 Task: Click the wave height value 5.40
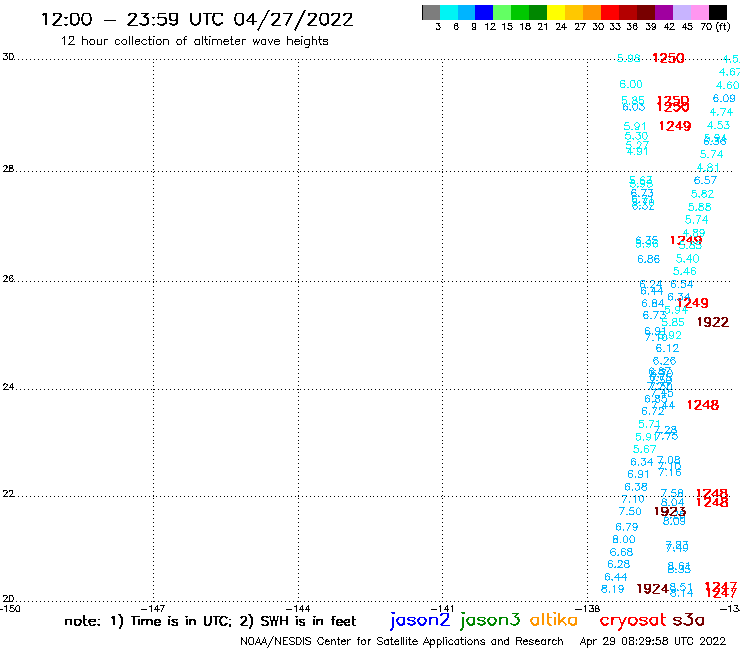(x=688, y=259)
